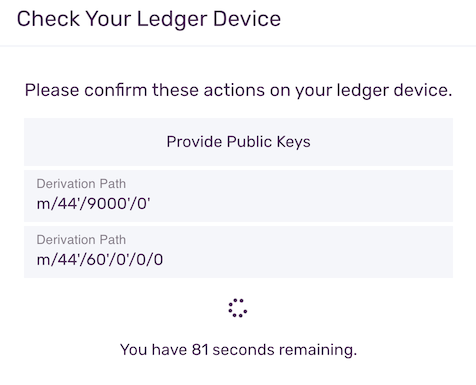476x385 pixels.
Task: Click the 9000' segment of the first path
Action: coord(107,203)
